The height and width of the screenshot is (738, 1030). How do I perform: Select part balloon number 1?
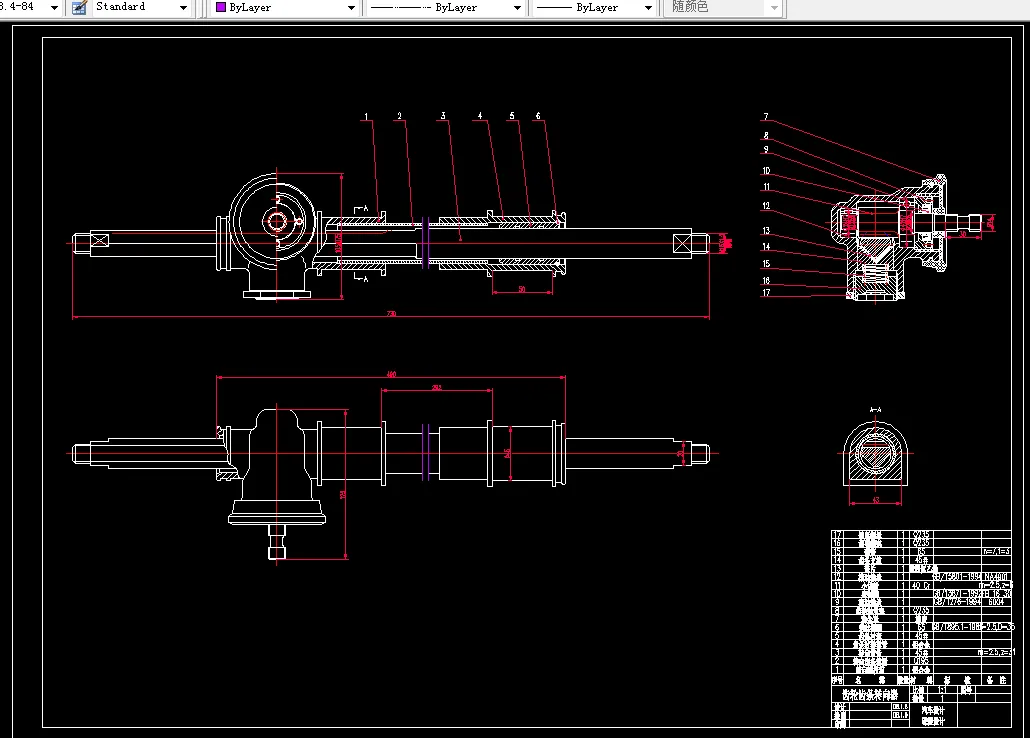pyautogui.click(x=367, y=117)
